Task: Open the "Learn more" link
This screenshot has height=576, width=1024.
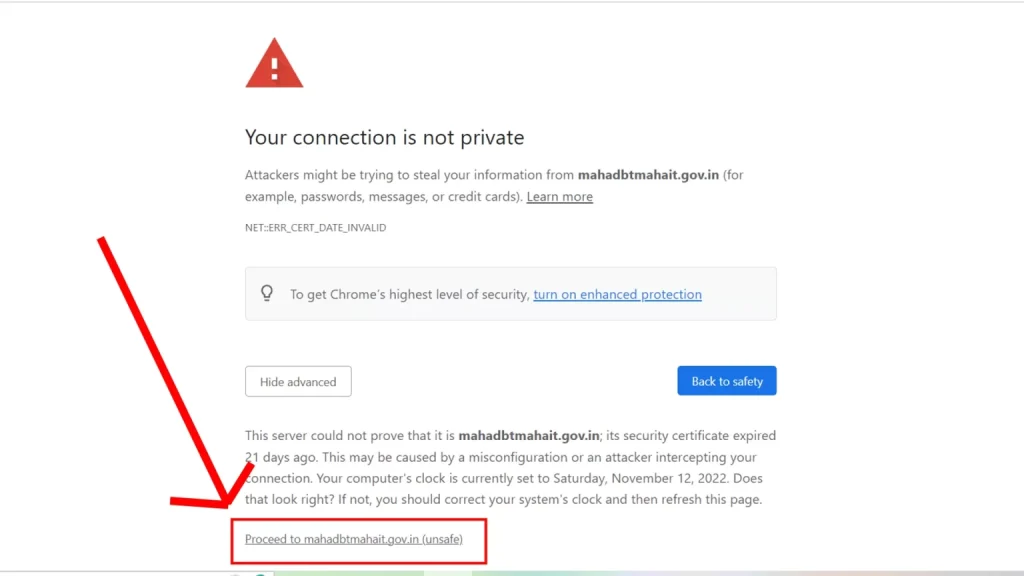Action: tap(559, 196)
